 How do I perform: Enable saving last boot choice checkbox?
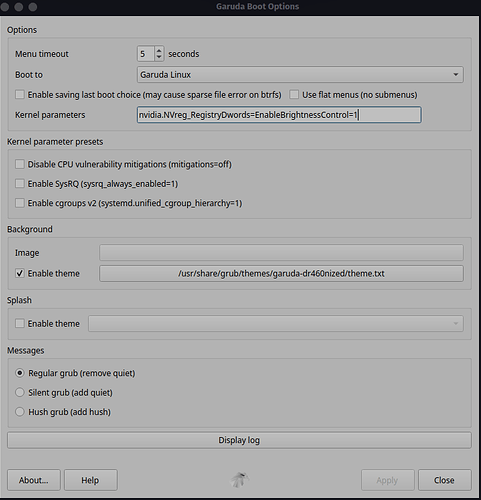coord(20,95)
